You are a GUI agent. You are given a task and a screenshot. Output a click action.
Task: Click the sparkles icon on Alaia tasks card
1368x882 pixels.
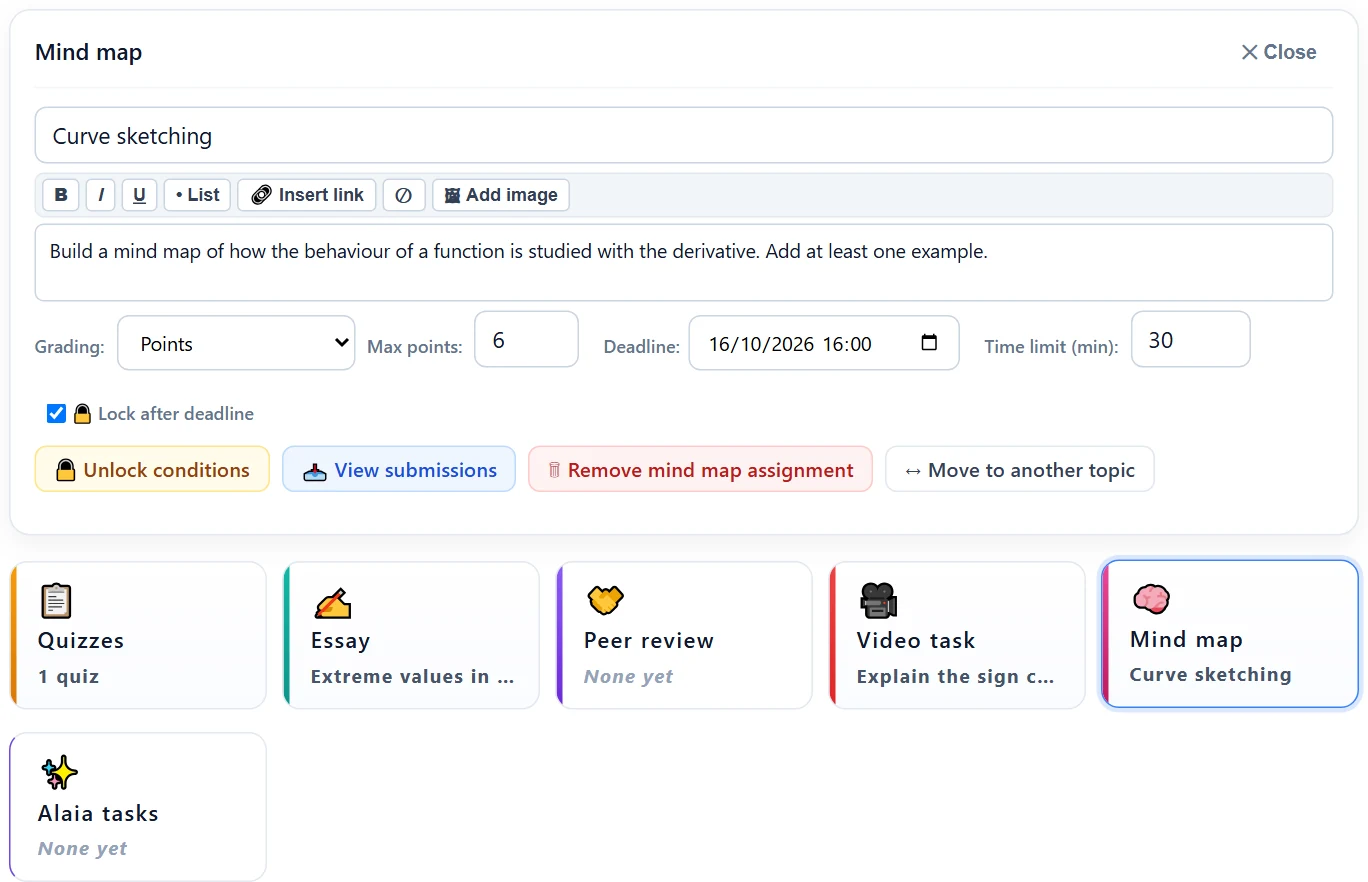click(59, 773)
